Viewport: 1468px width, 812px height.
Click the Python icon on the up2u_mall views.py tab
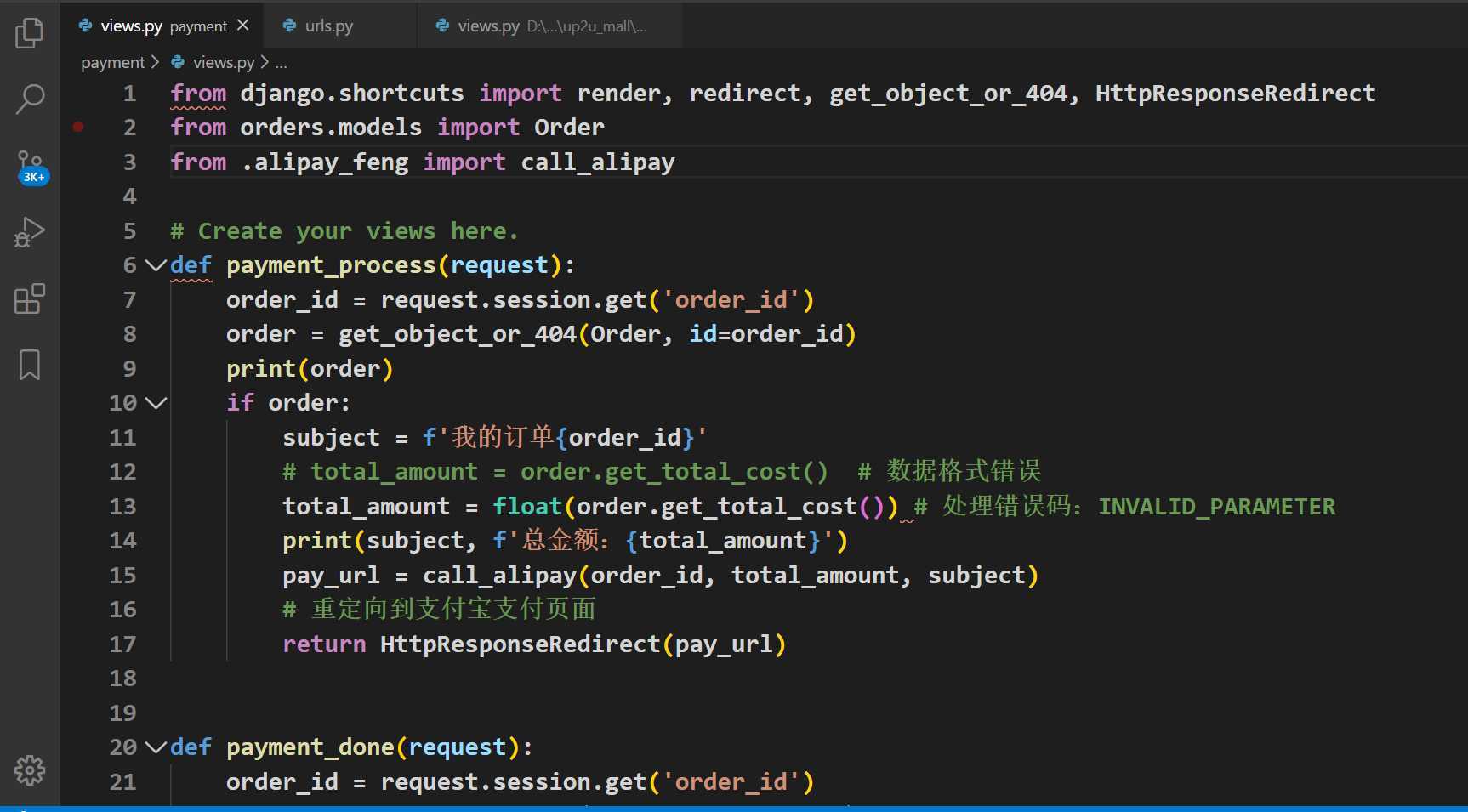pos(442,26)
